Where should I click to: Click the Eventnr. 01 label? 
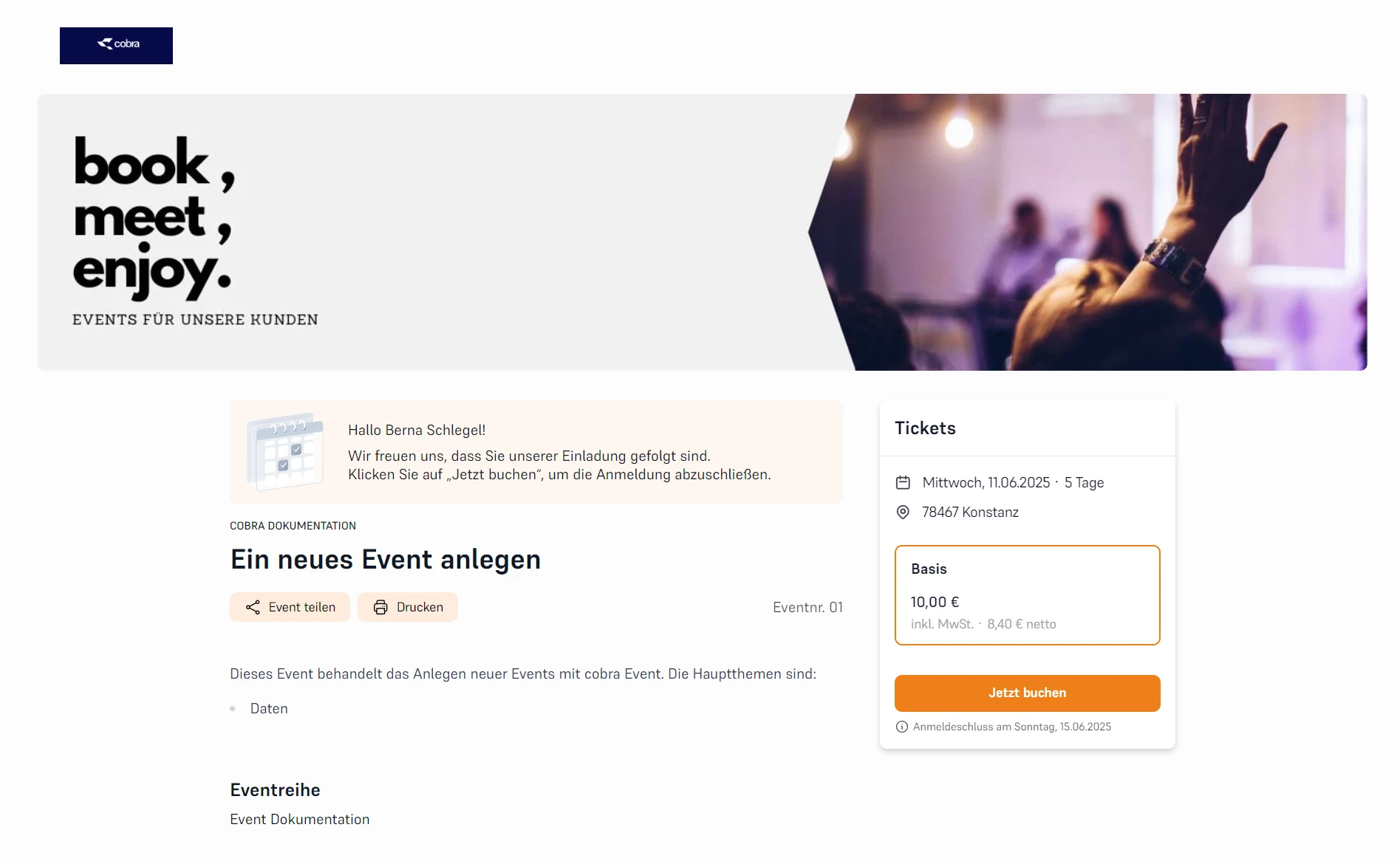pos(807,607)
